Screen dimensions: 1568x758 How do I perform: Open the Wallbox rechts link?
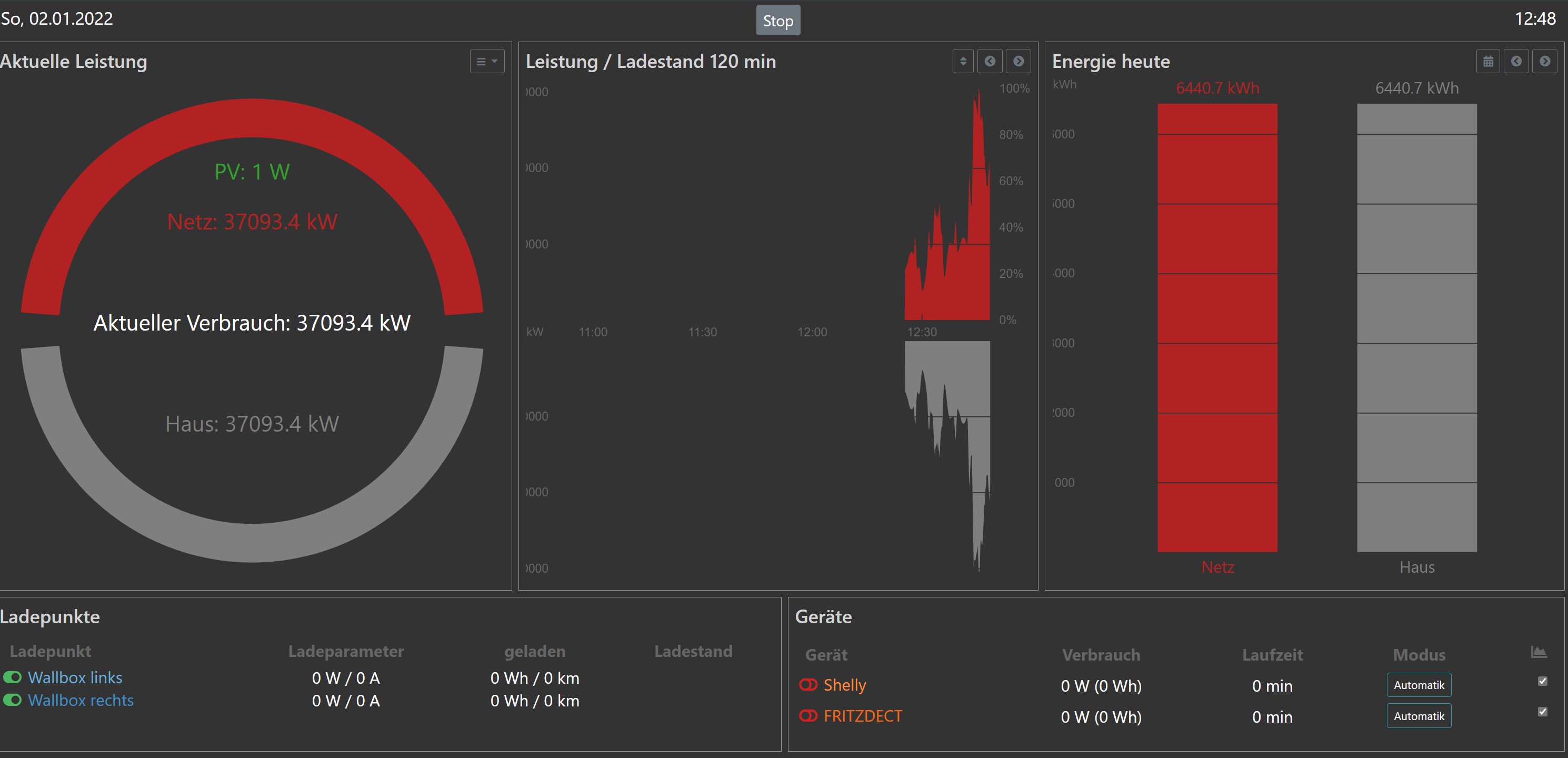click(x=81, y=700)
